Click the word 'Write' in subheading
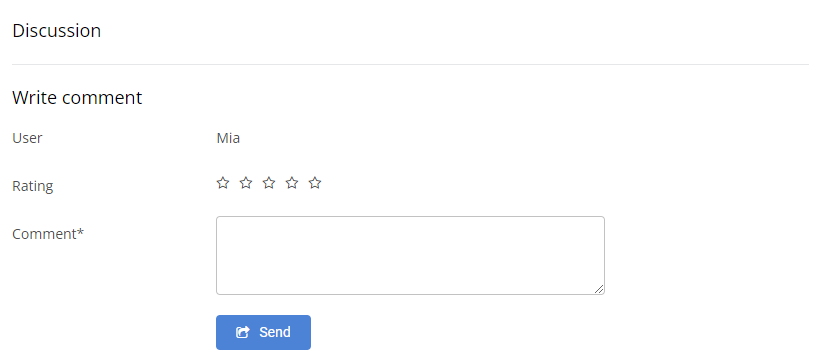This screenshot has width=817, height=360. click(33, 97)
